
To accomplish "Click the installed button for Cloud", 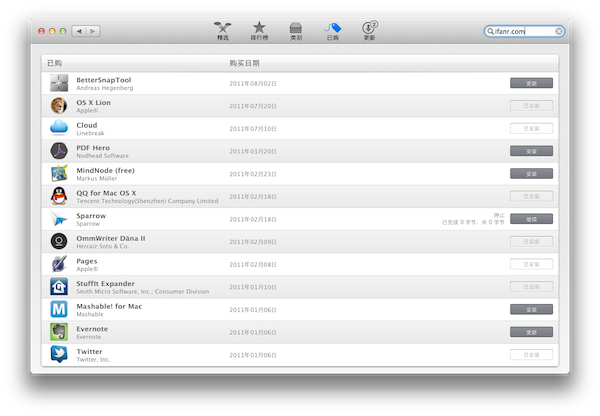I will [531, 128].
